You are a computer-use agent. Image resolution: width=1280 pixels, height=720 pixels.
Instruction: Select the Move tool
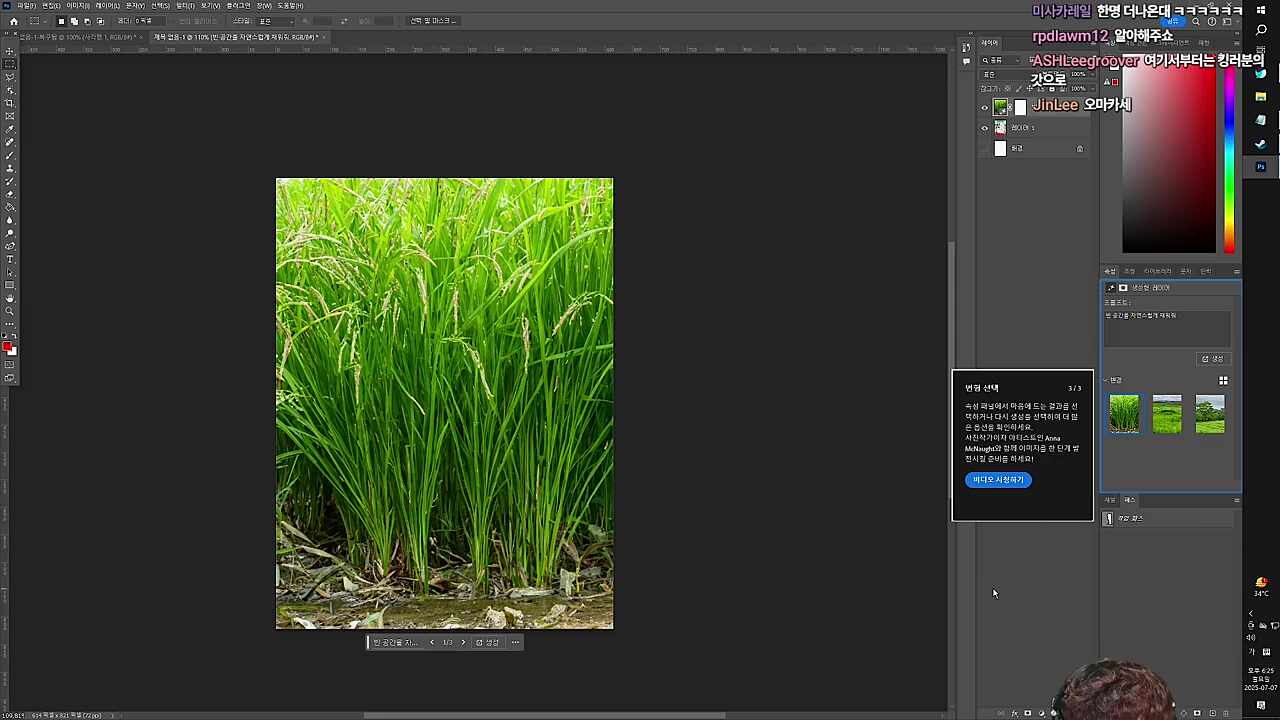click(10, 51)
